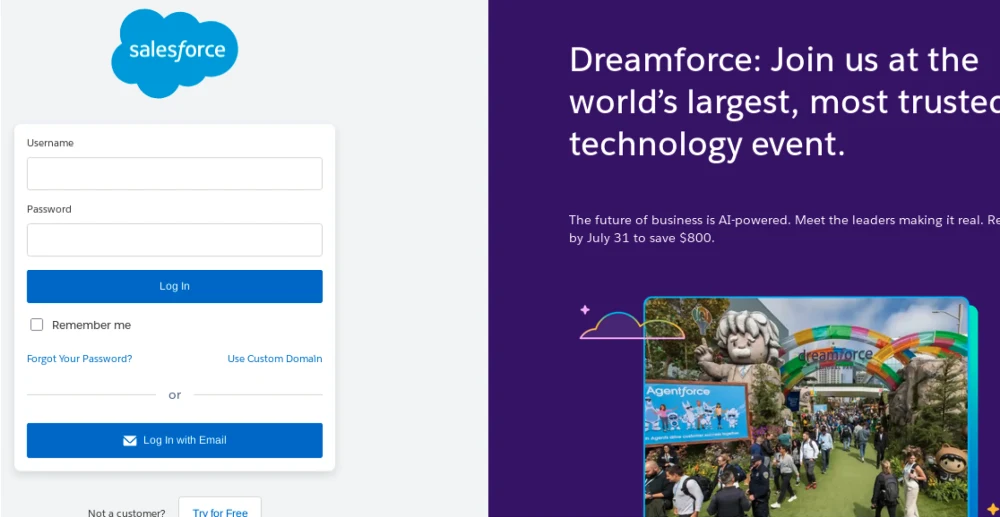Focus the Username input field

click(175, 173)
